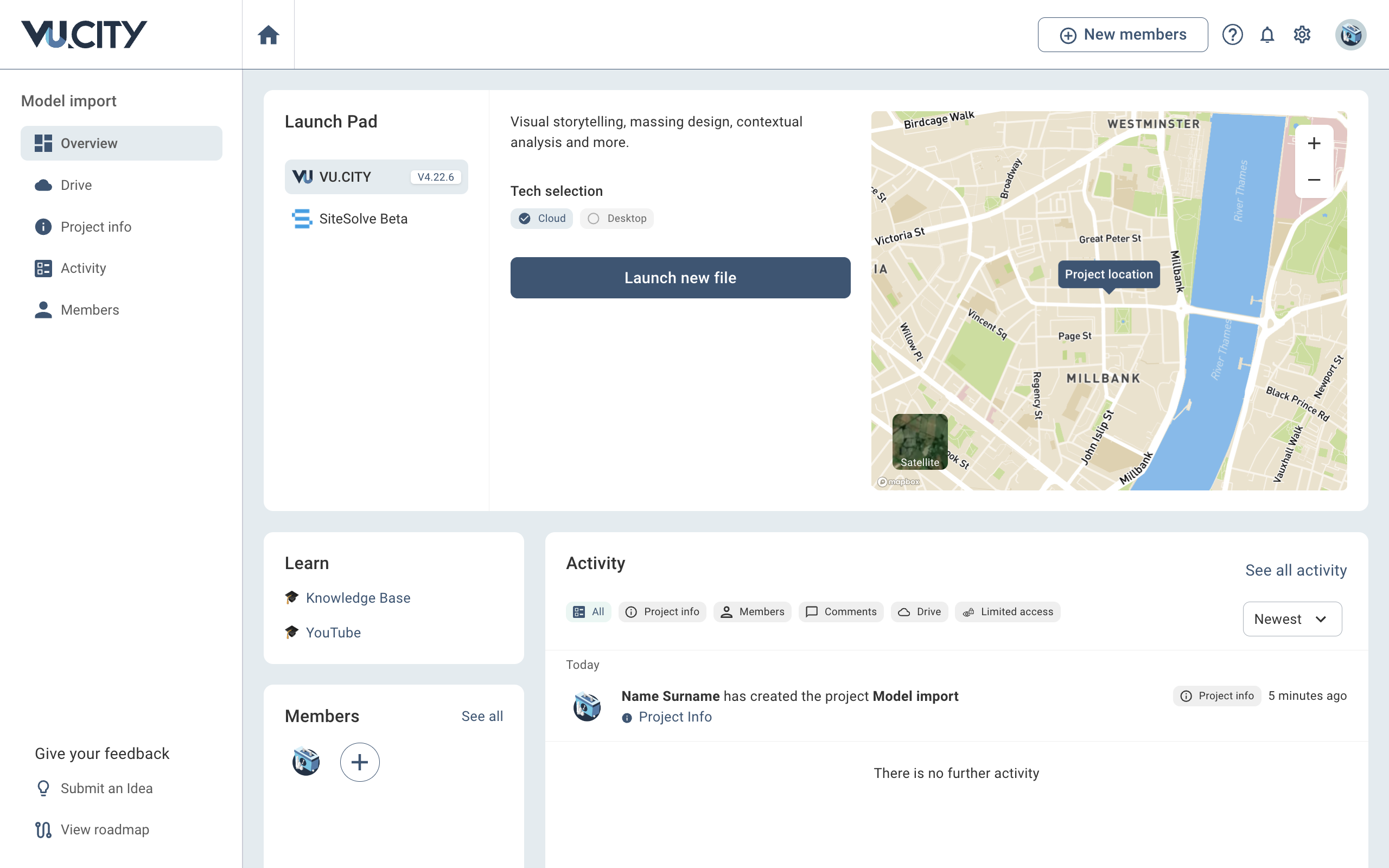The image size is (1389, 868).
Task: Add a member with the plus circle
Action: [x=359, y=762]
